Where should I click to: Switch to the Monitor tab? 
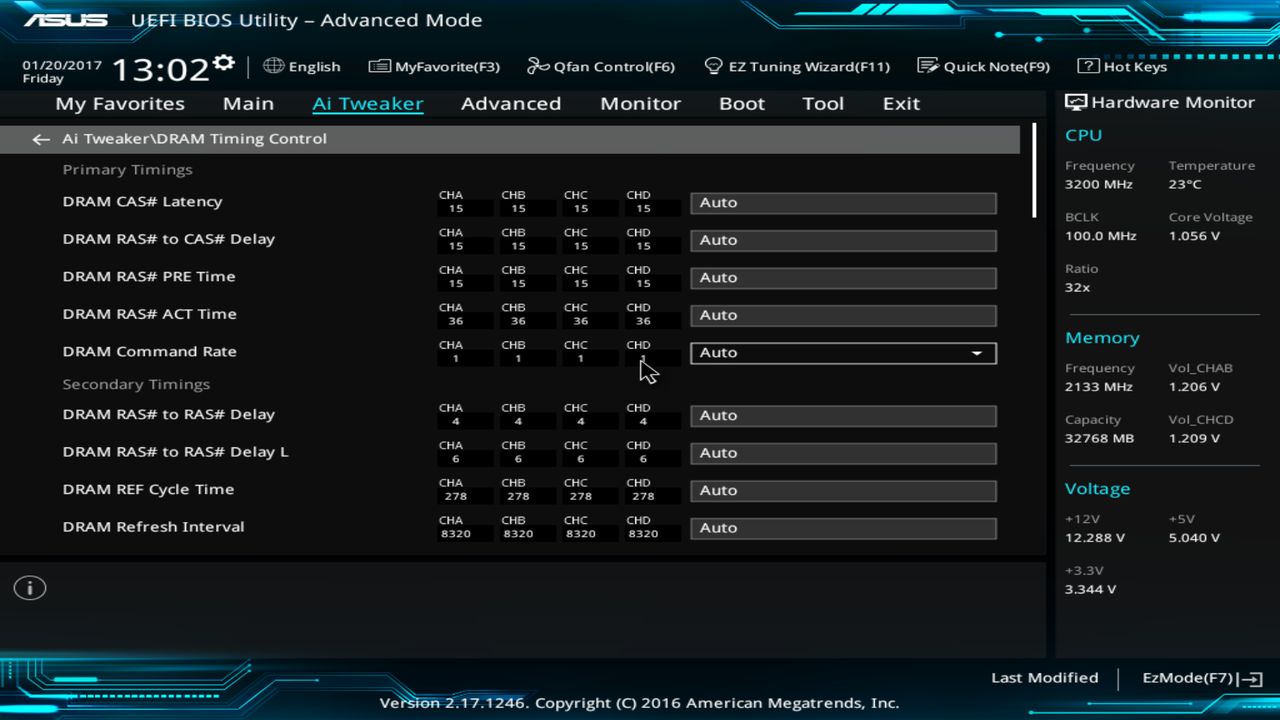click(x=640, y=103)
